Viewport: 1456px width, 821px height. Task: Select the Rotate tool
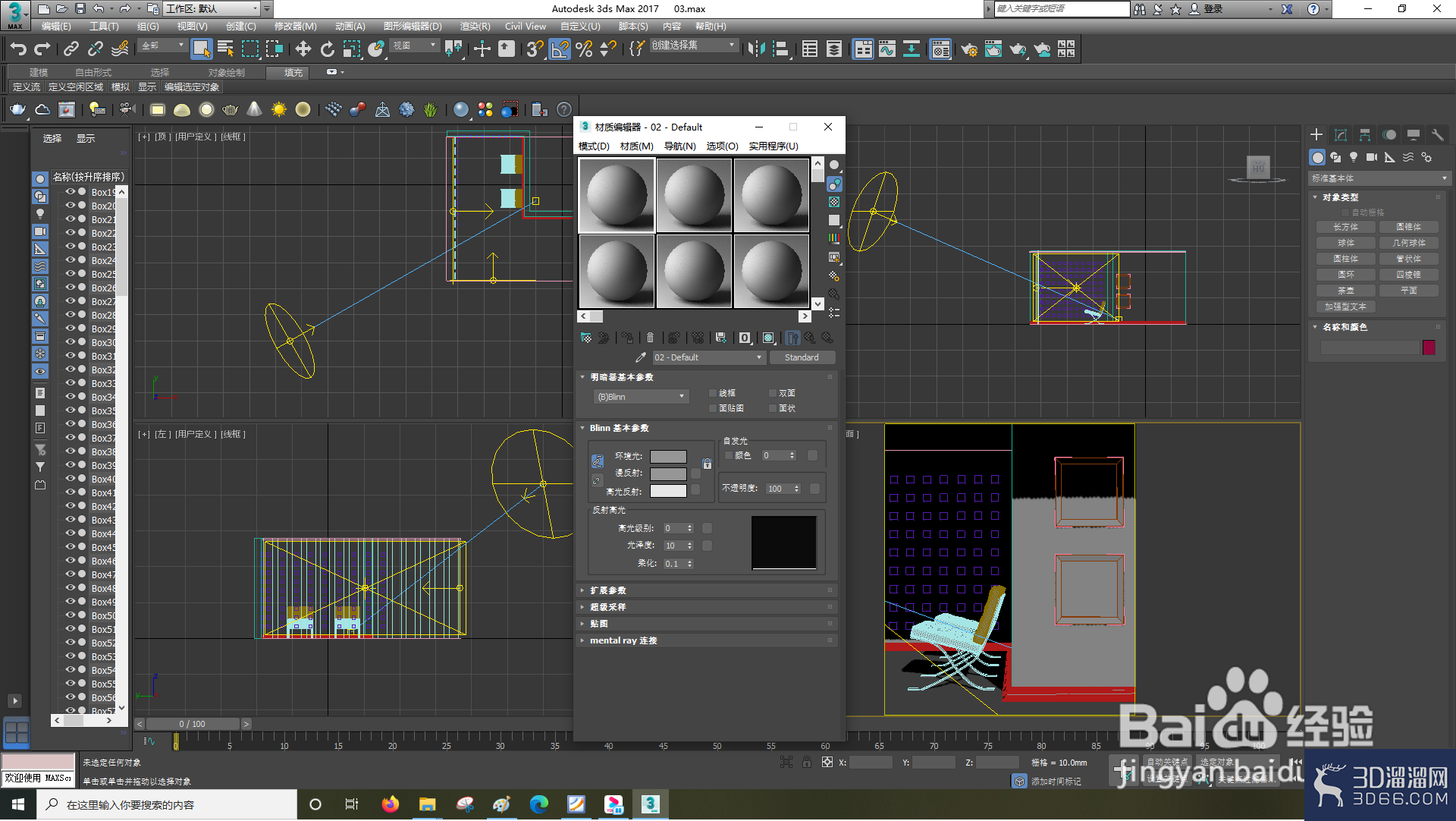328,49
